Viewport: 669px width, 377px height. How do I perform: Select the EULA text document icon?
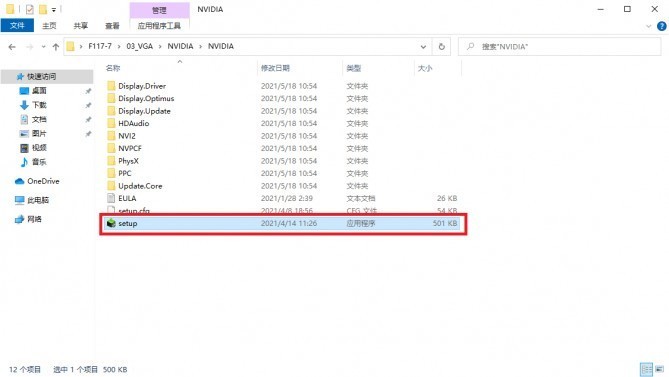[111, 198]
